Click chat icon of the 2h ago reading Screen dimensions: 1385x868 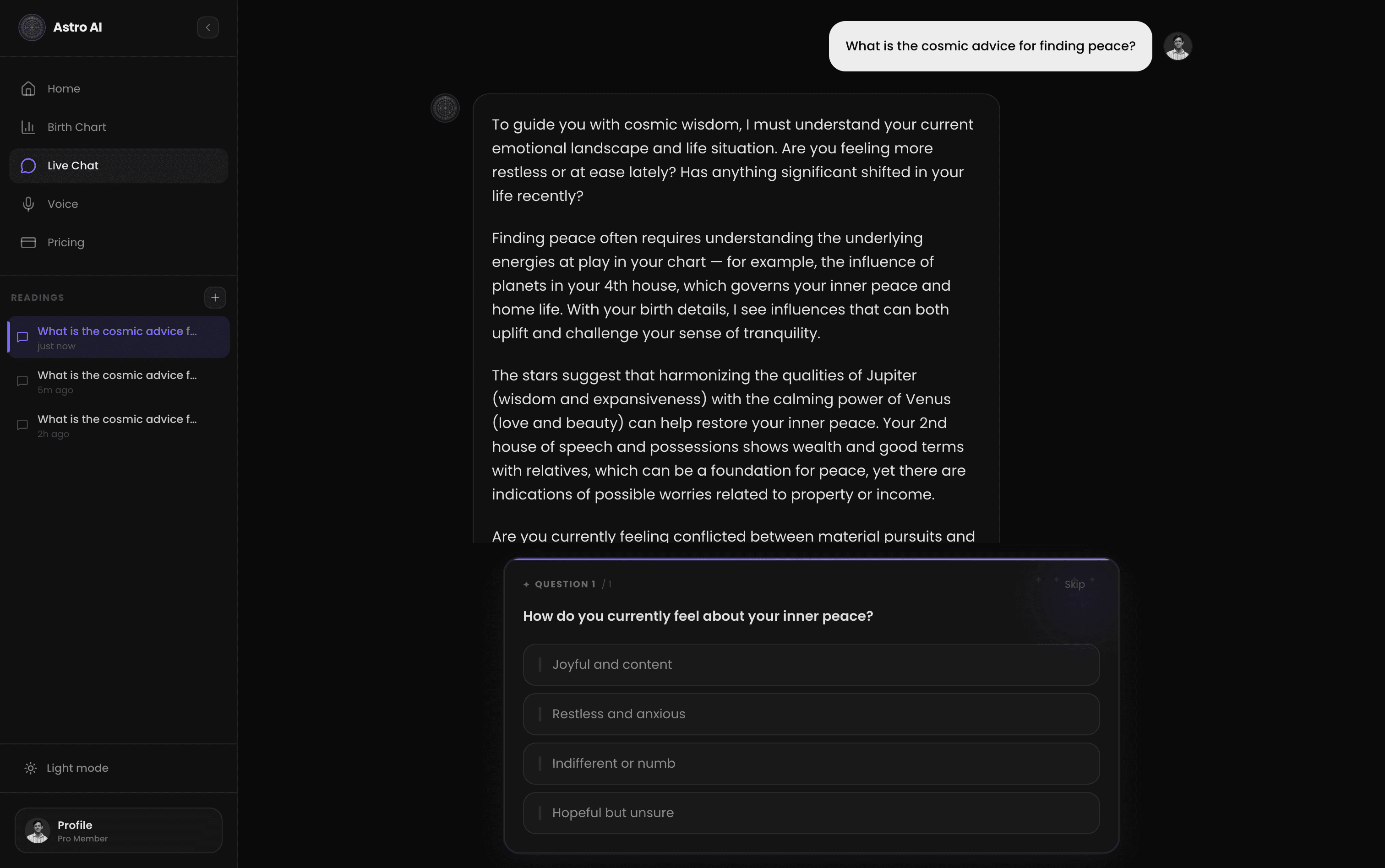click(x=22, y=425)
